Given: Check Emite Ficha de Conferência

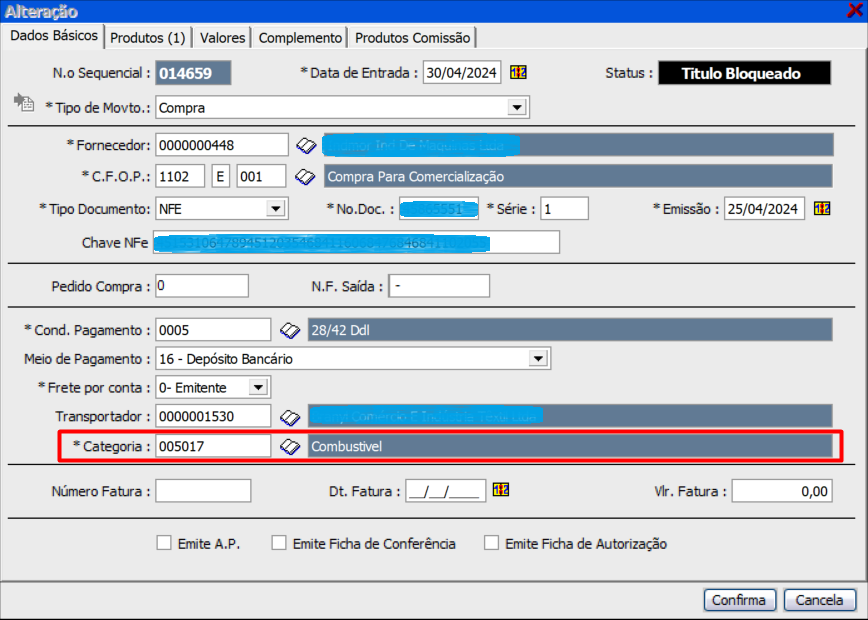Looking at the screenshot, I should click(279, 544).
